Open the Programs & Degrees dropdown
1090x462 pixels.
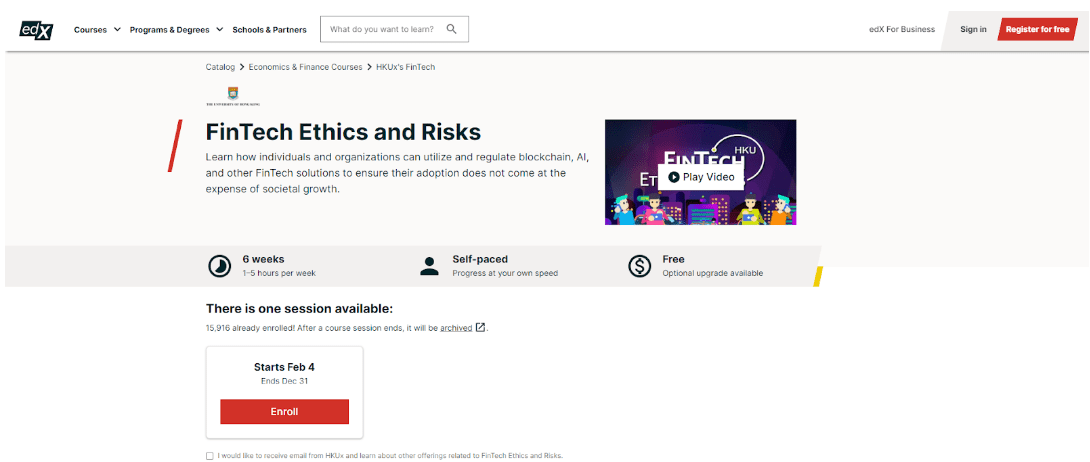[175, 30]
